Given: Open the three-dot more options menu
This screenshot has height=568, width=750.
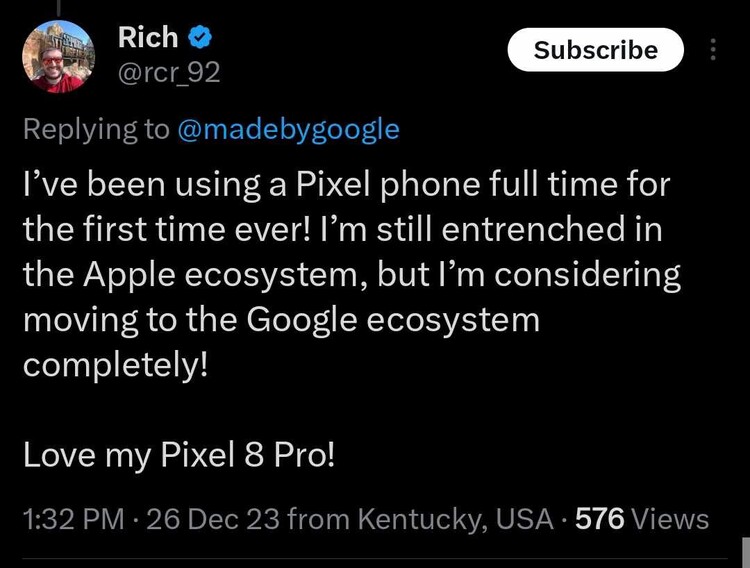Looking at the screenshot, I should click(712, 50).
